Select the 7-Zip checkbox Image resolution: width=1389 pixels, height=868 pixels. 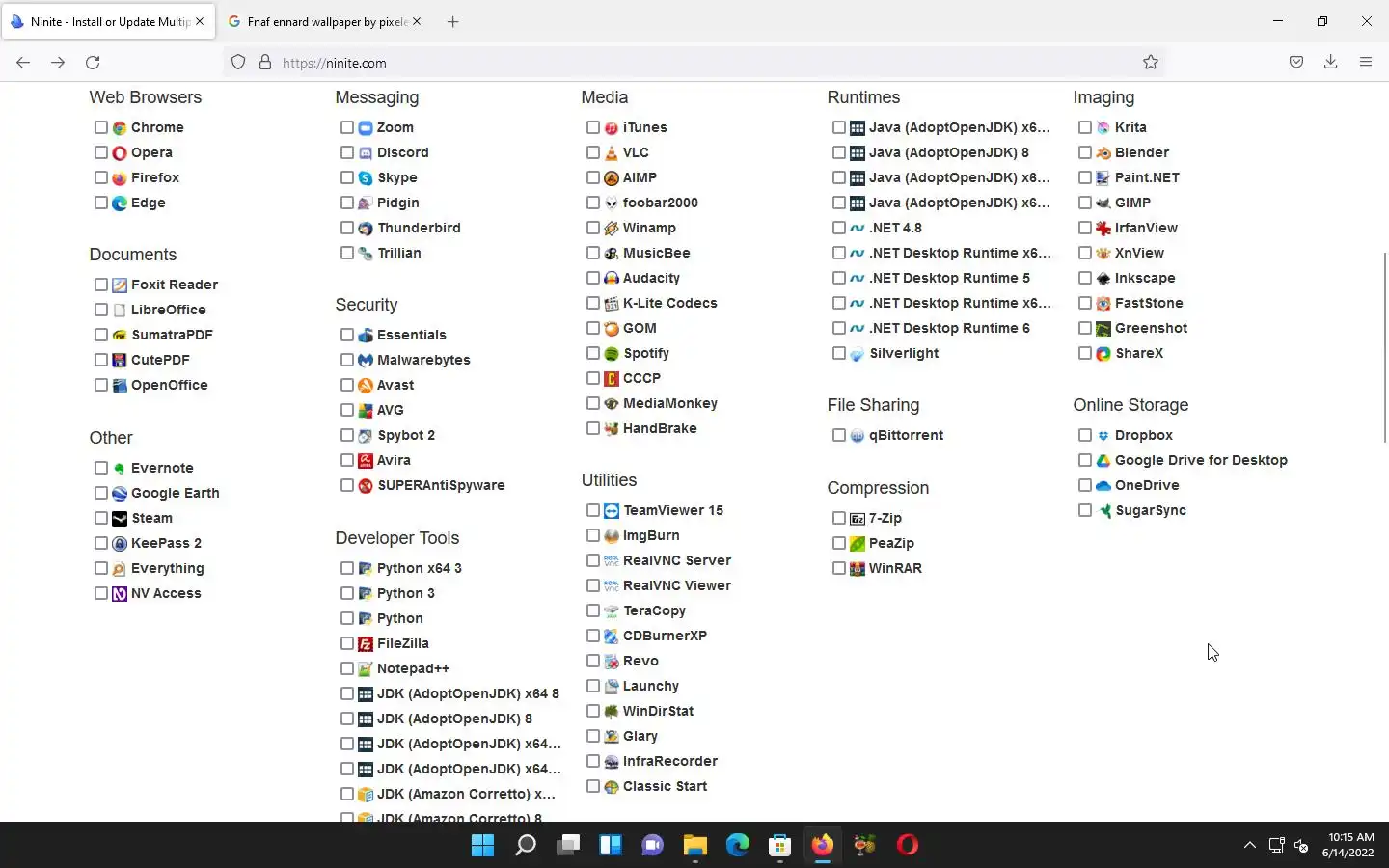click(839, 518)
